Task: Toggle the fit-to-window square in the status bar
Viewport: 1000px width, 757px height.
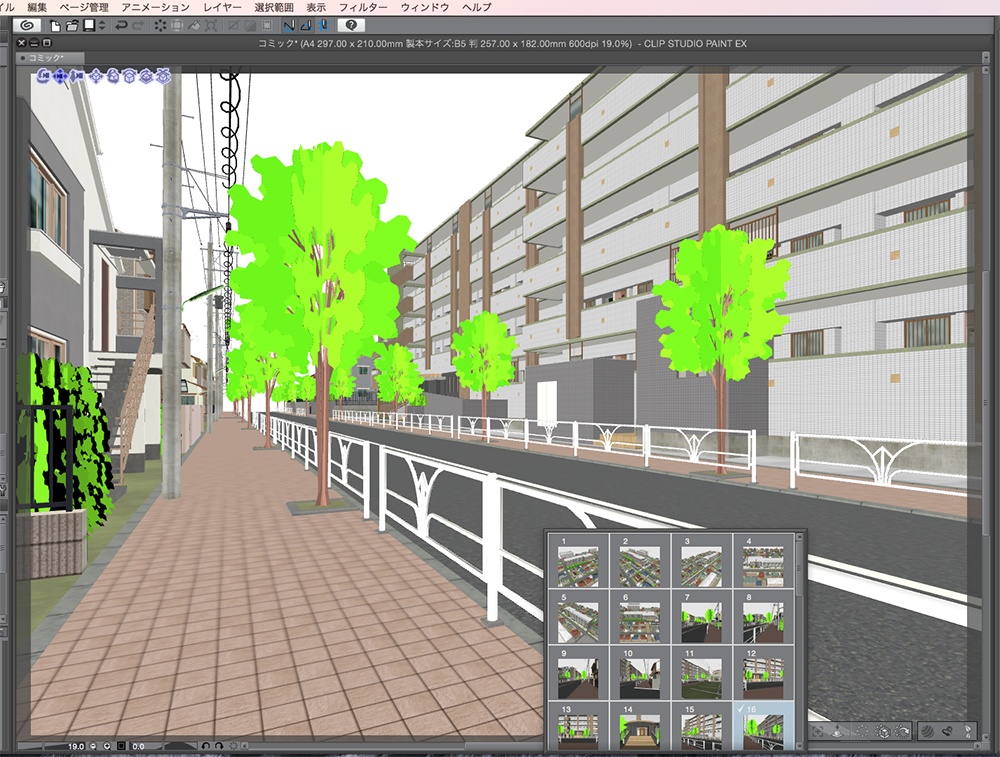Action: click(121, 747)
